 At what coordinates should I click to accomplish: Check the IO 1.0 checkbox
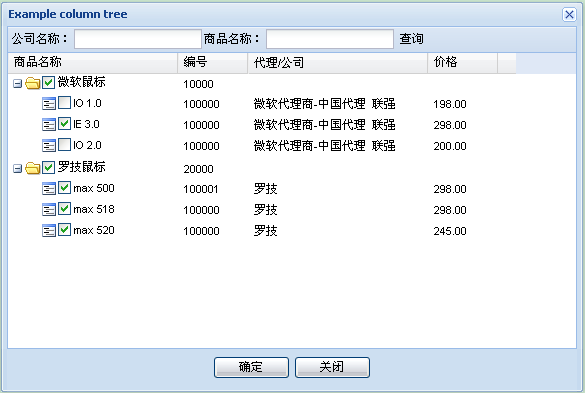(65, 103)
